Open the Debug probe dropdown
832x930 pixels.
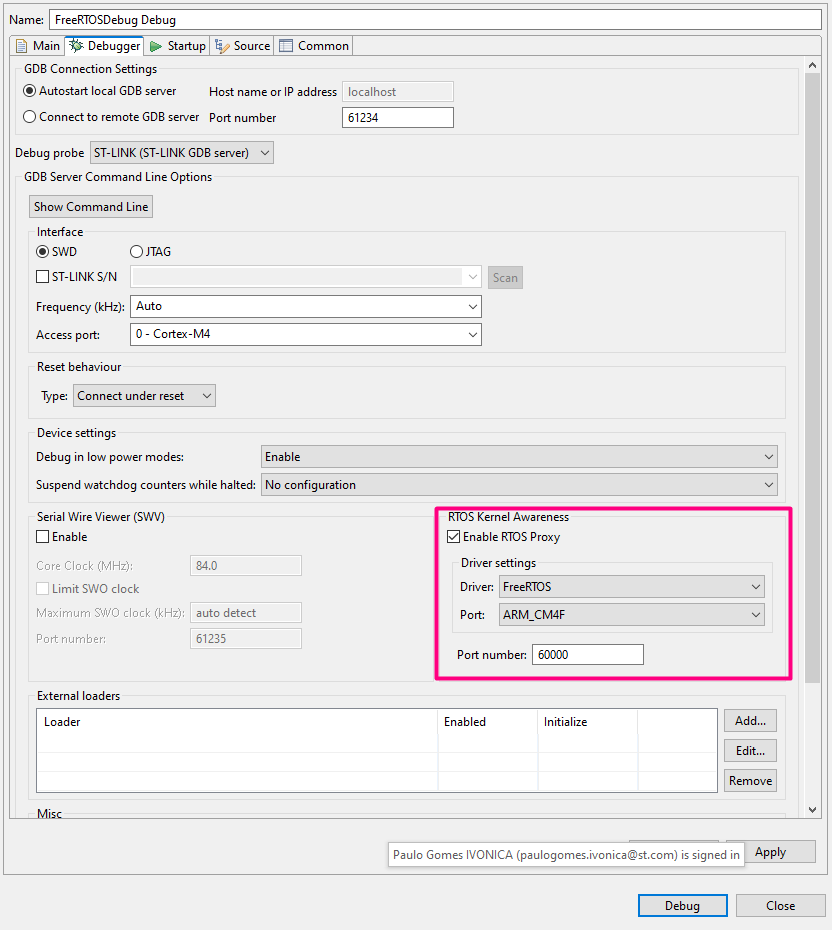181,153
